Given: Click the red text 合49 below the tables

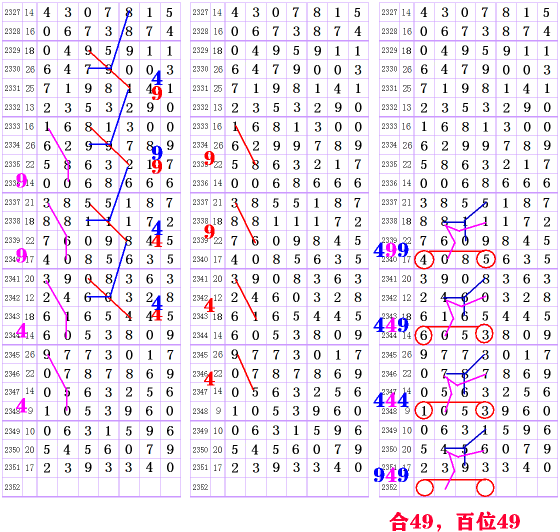Looking at the screenshot, I should pyautogui.click(x=411, y=521).
